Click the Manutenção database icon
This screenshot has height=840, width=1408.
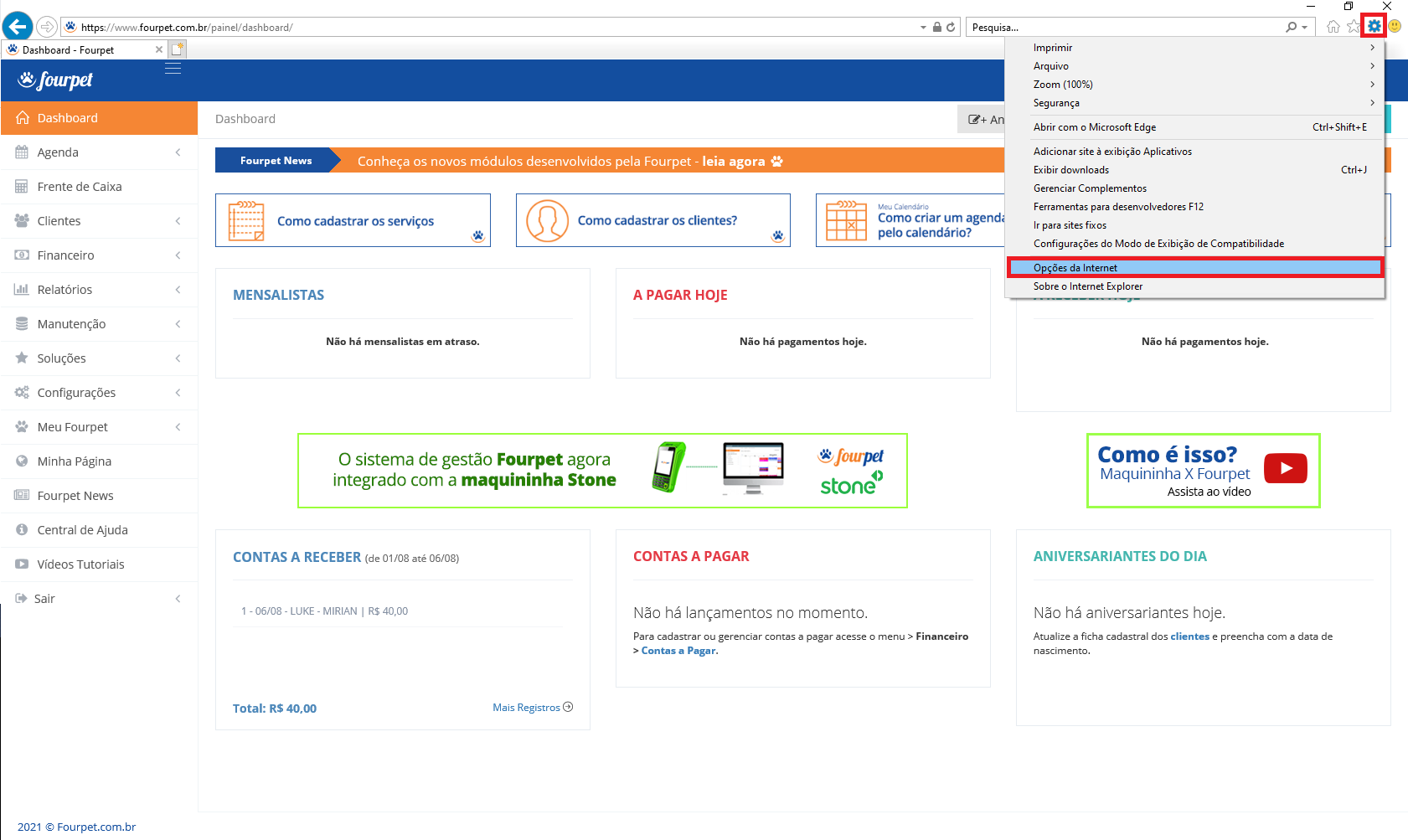coord(22,324)
